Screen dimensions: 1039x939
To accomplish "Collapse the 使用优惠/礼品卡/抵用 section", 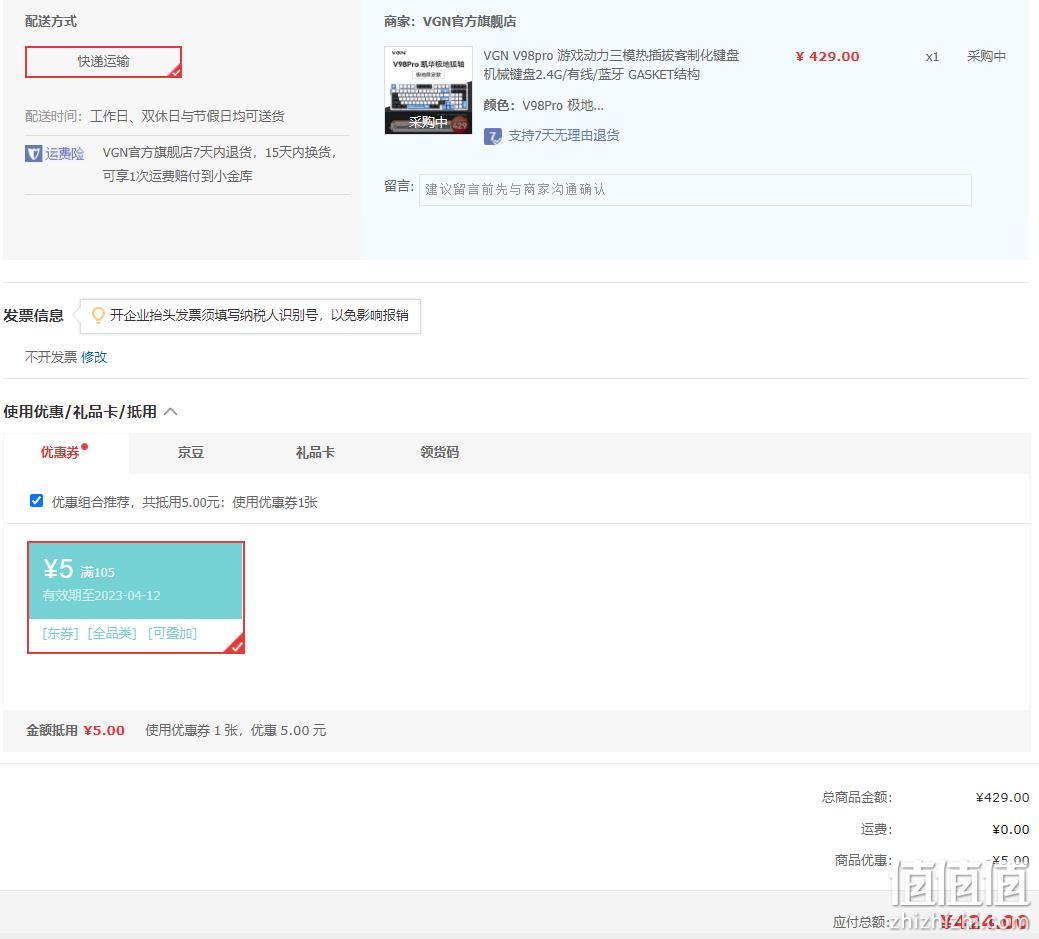I will pos(170,412).
